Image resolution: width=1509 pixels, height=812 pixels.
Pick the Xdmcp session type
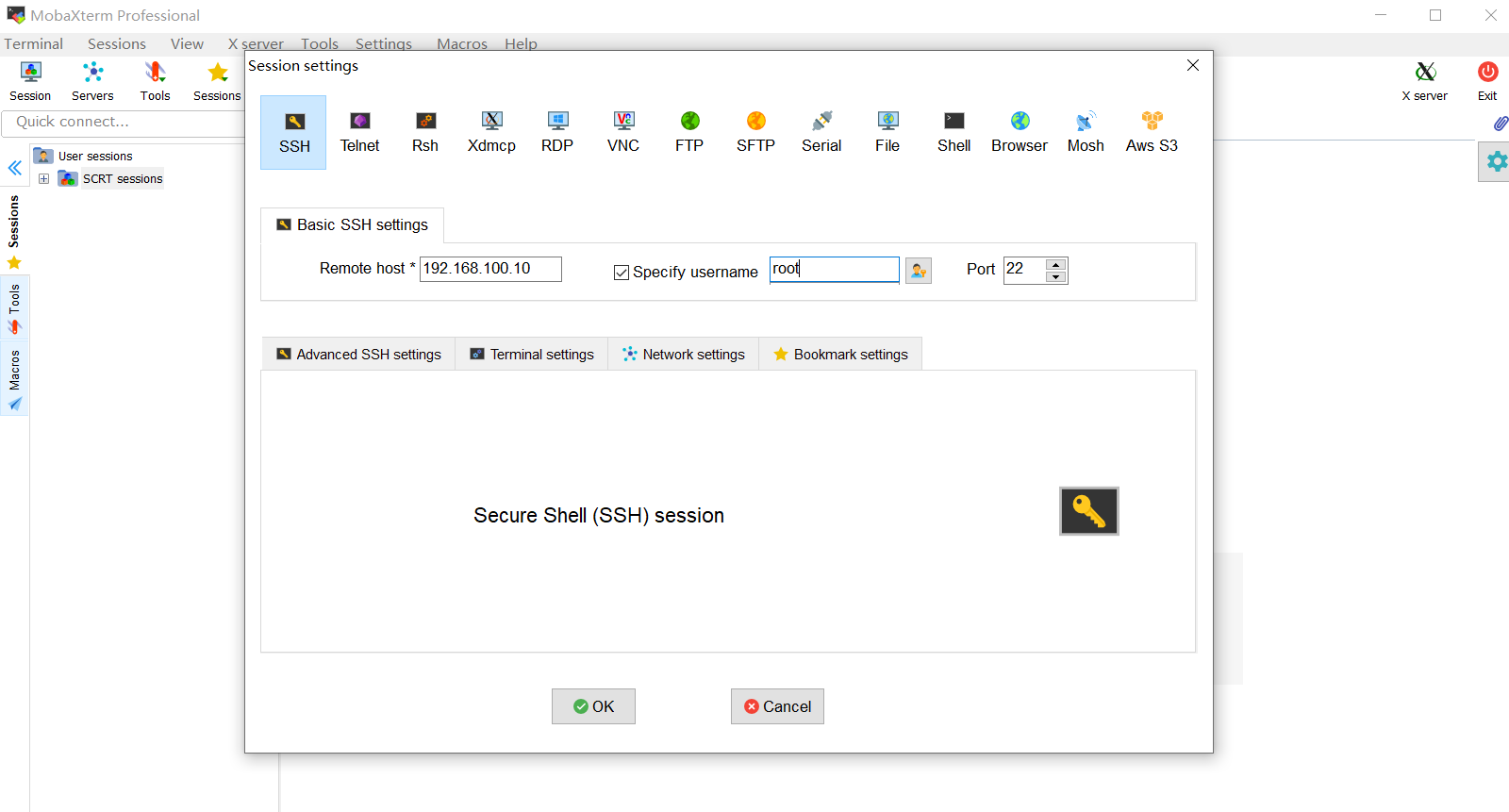(x=491, y=133)
